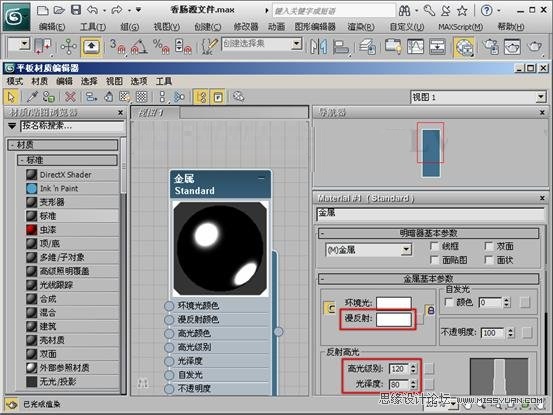Click the render setup teapot icon

pyautogui.click(x=490, y=47)
